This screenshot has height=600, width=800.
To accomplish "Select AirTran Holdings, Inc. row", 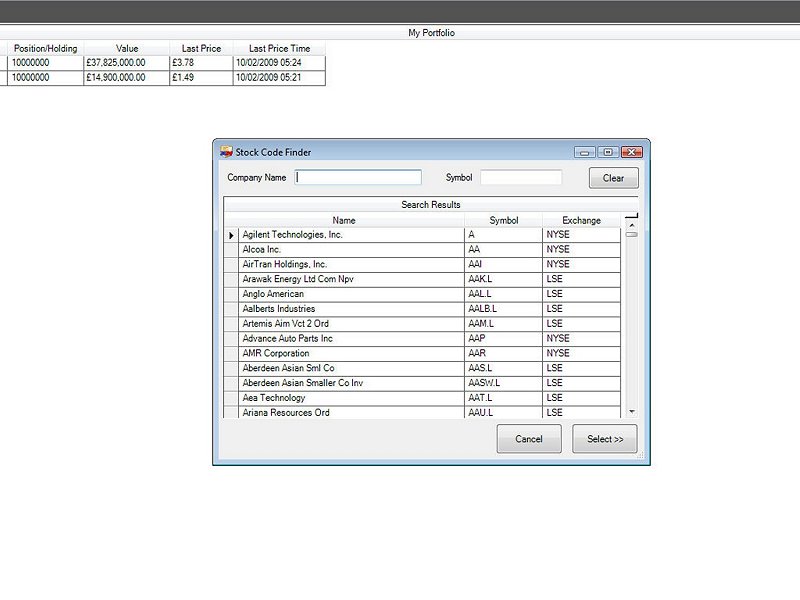I will pos(422,264).
